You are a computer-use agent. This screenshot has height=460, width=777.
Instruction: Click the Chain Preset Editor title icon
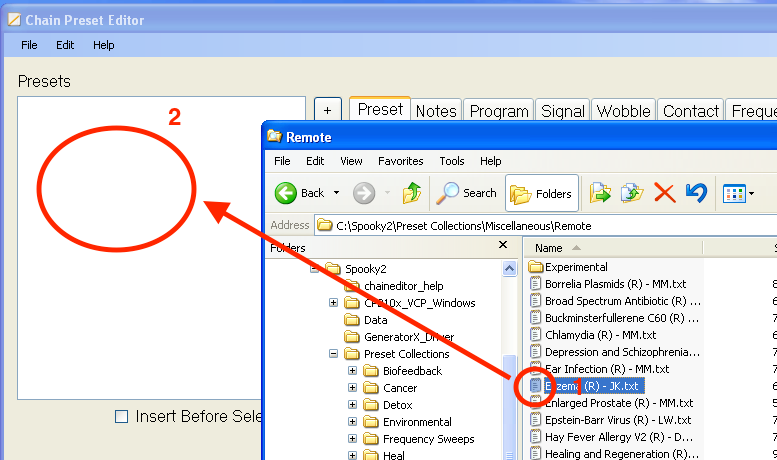click(14, 20)
